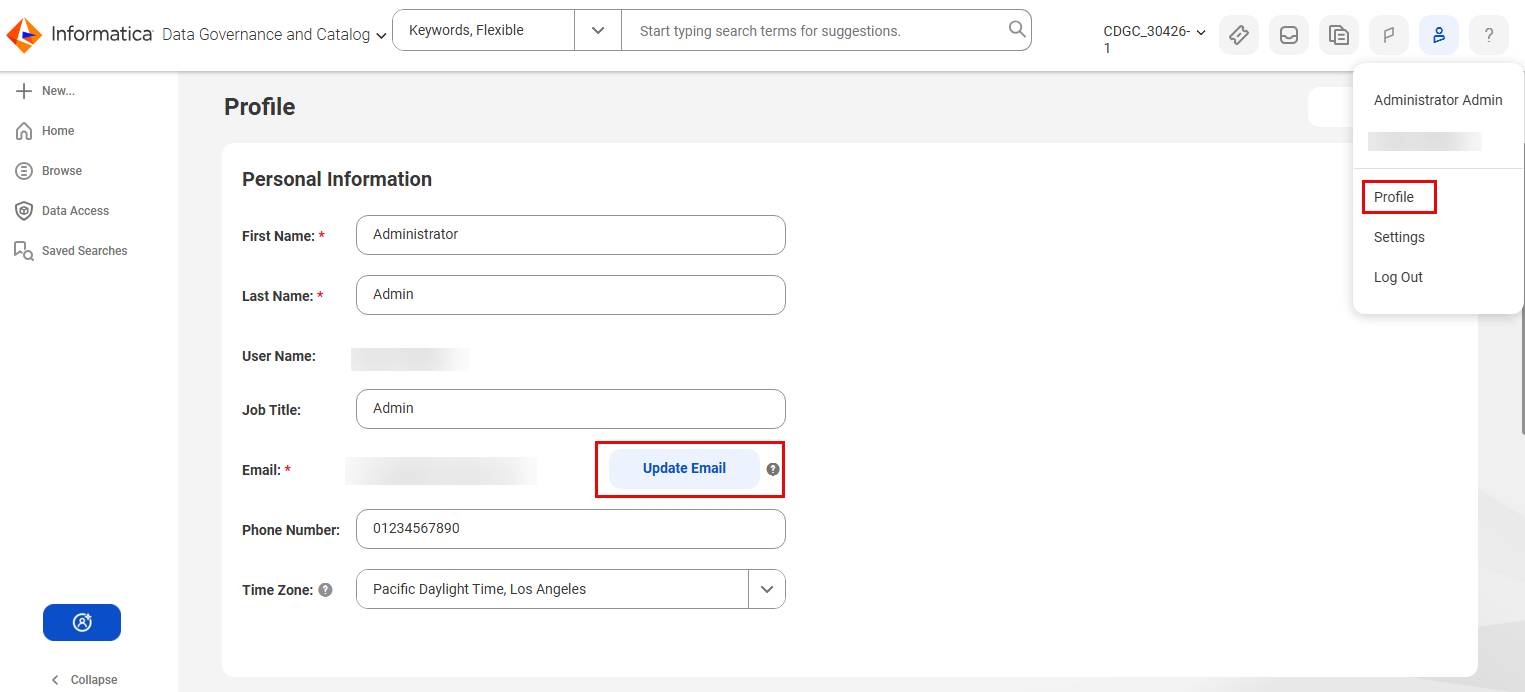Screen dimensions: 1525x692
Task: Collapse the left sidebar
Action: (x=84, y=680)
